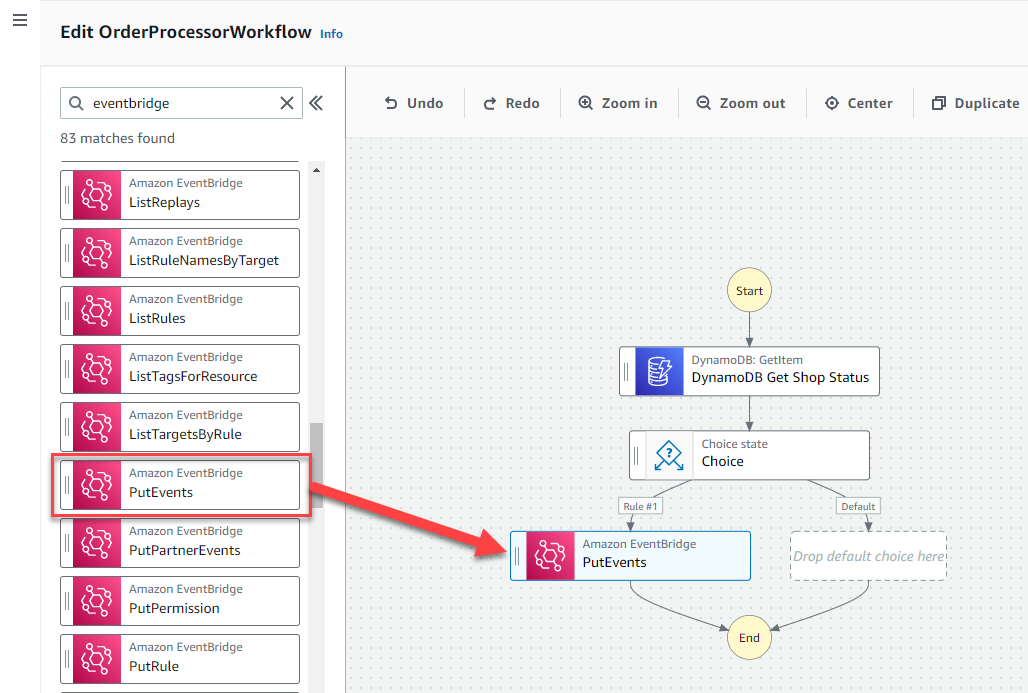The height and width of the screenshot is (693, 1028).
Task: Clear the eventbridge search text
Action: tap(287, 103)
